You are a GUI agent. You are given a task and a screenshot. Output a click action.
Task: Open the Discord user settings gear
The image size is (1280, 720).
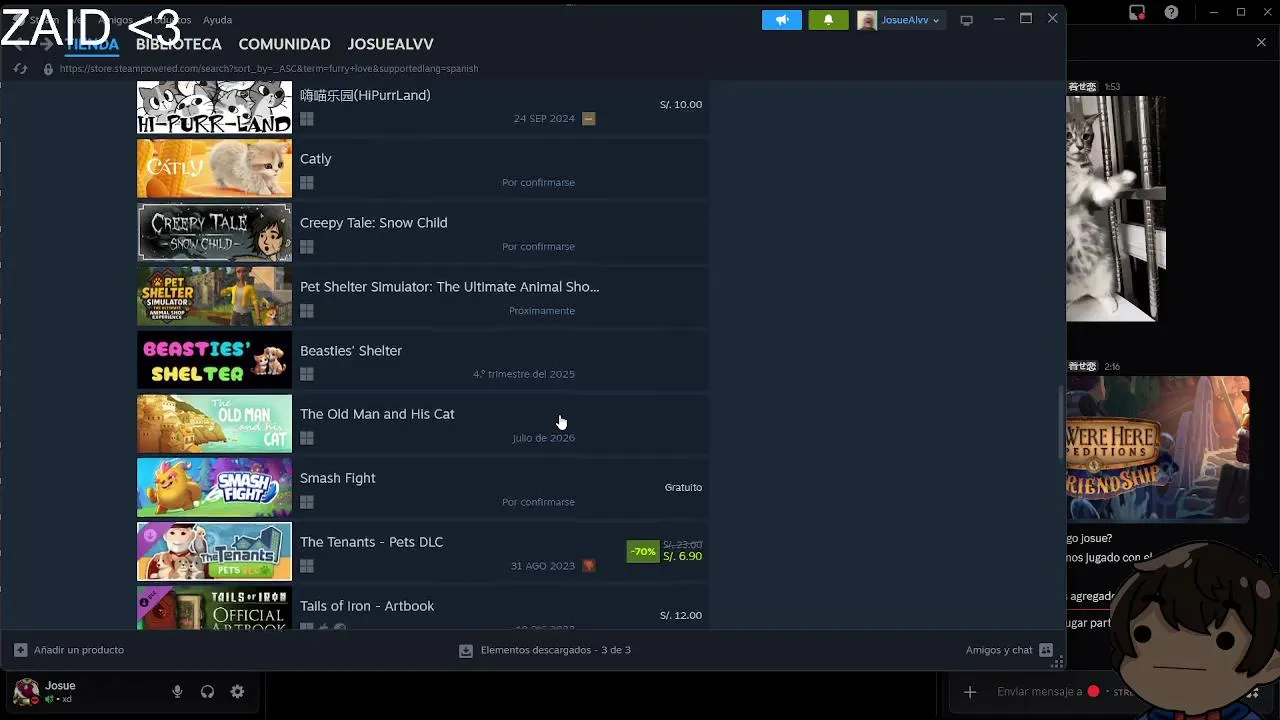[x=237, y=692]
